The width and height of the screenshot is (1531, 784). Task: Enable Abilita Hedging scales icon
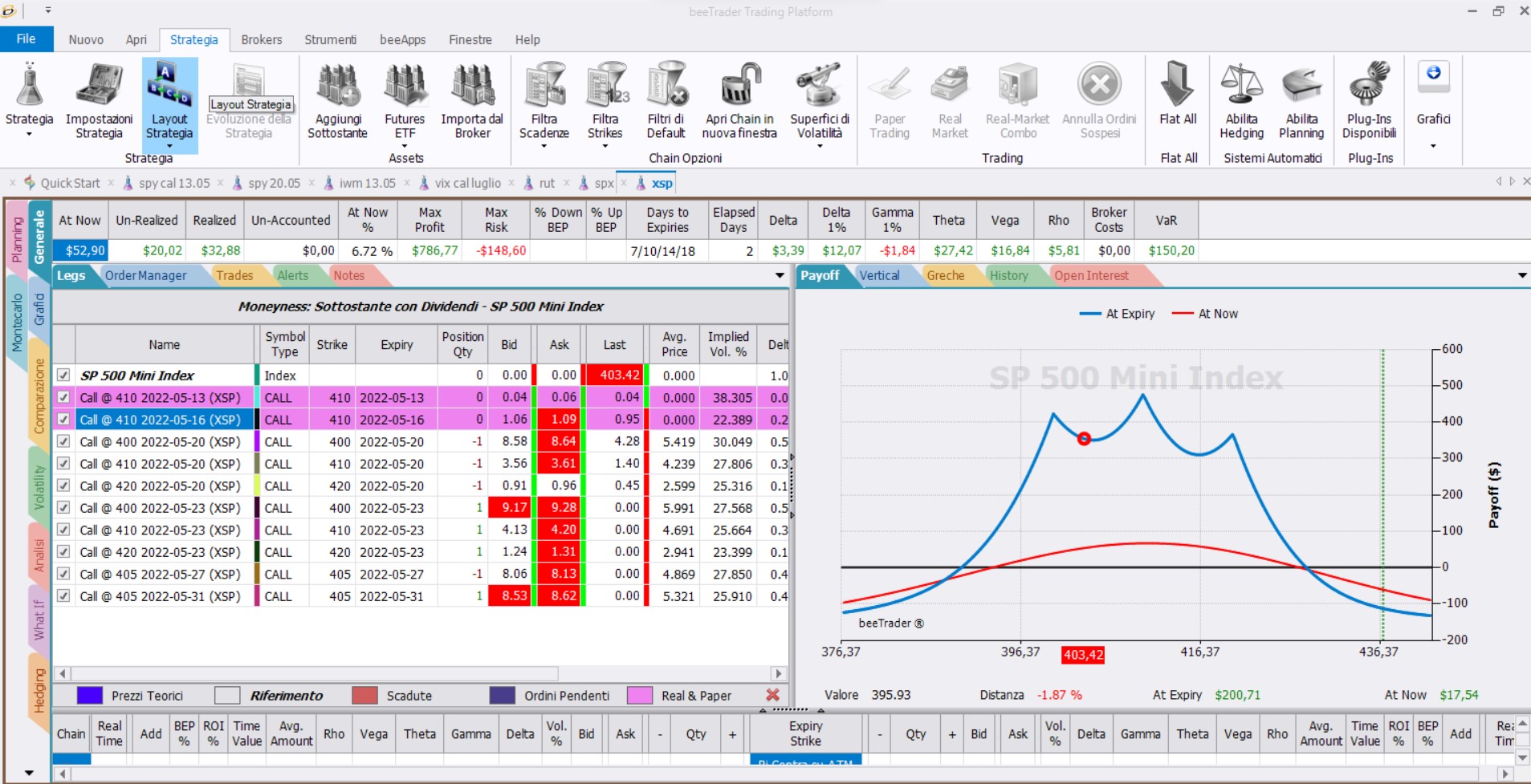(x=1241, y=85)
